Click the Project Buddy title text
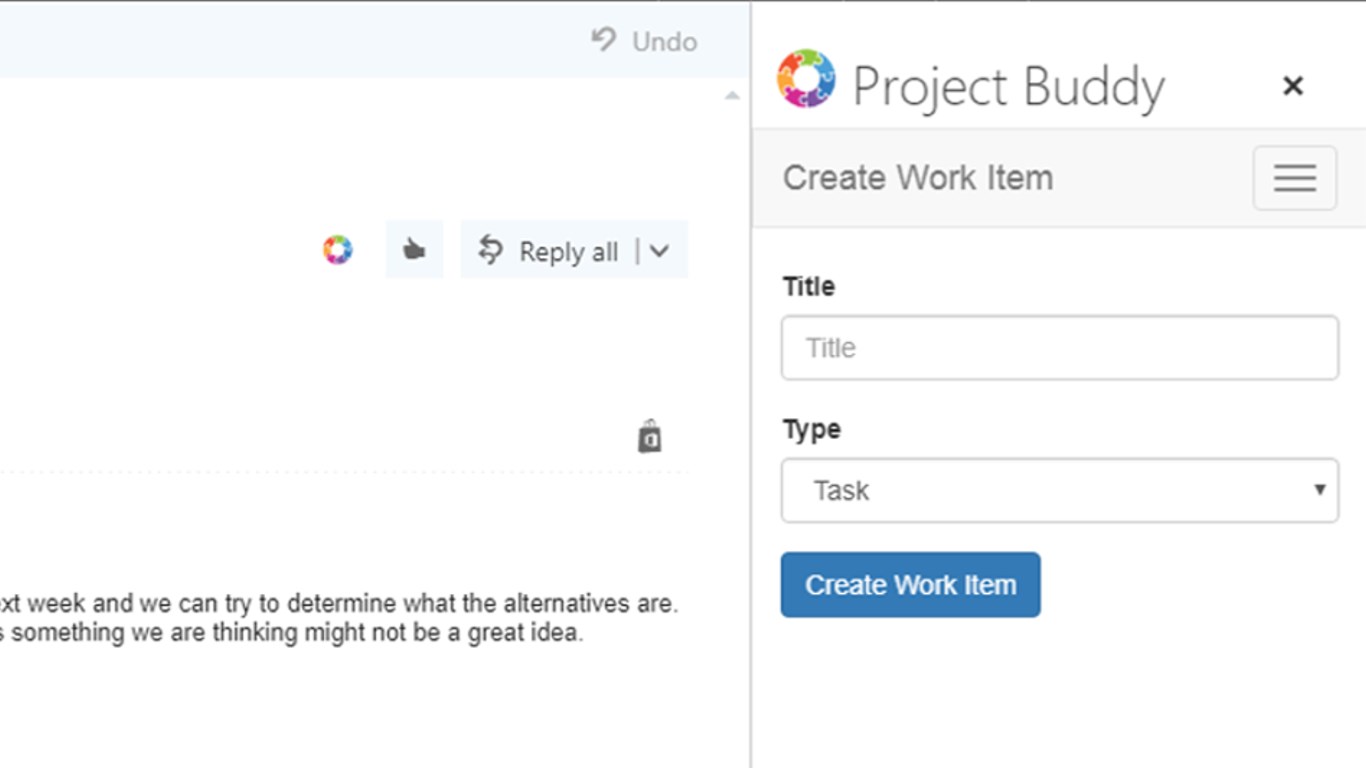This screenshot has width=1366, height=768. [1008, 87]
